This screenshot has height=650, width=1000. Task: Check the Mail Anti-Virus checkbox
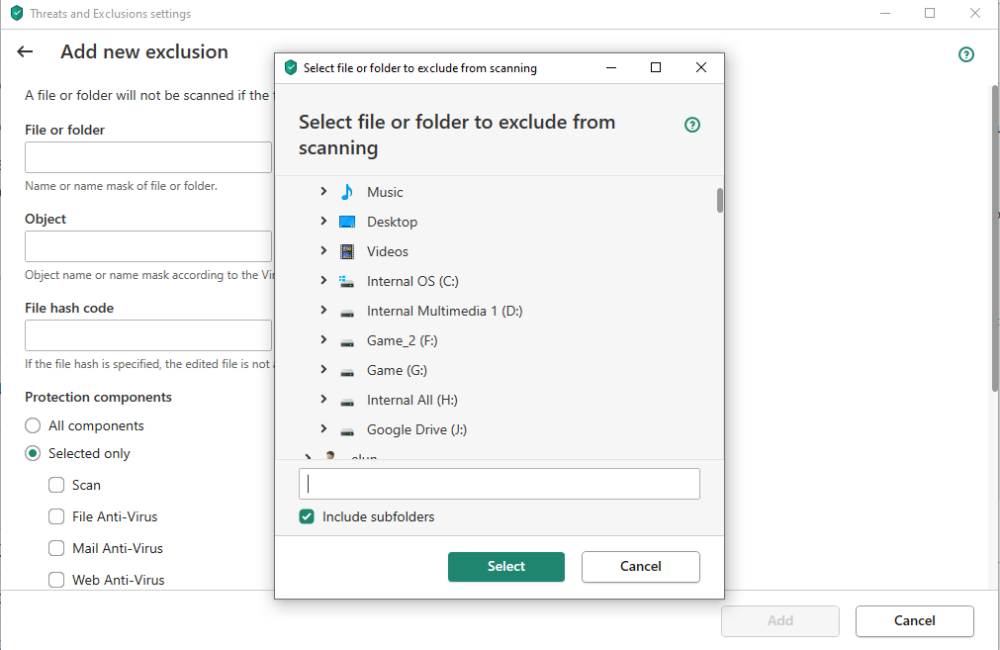57,548
